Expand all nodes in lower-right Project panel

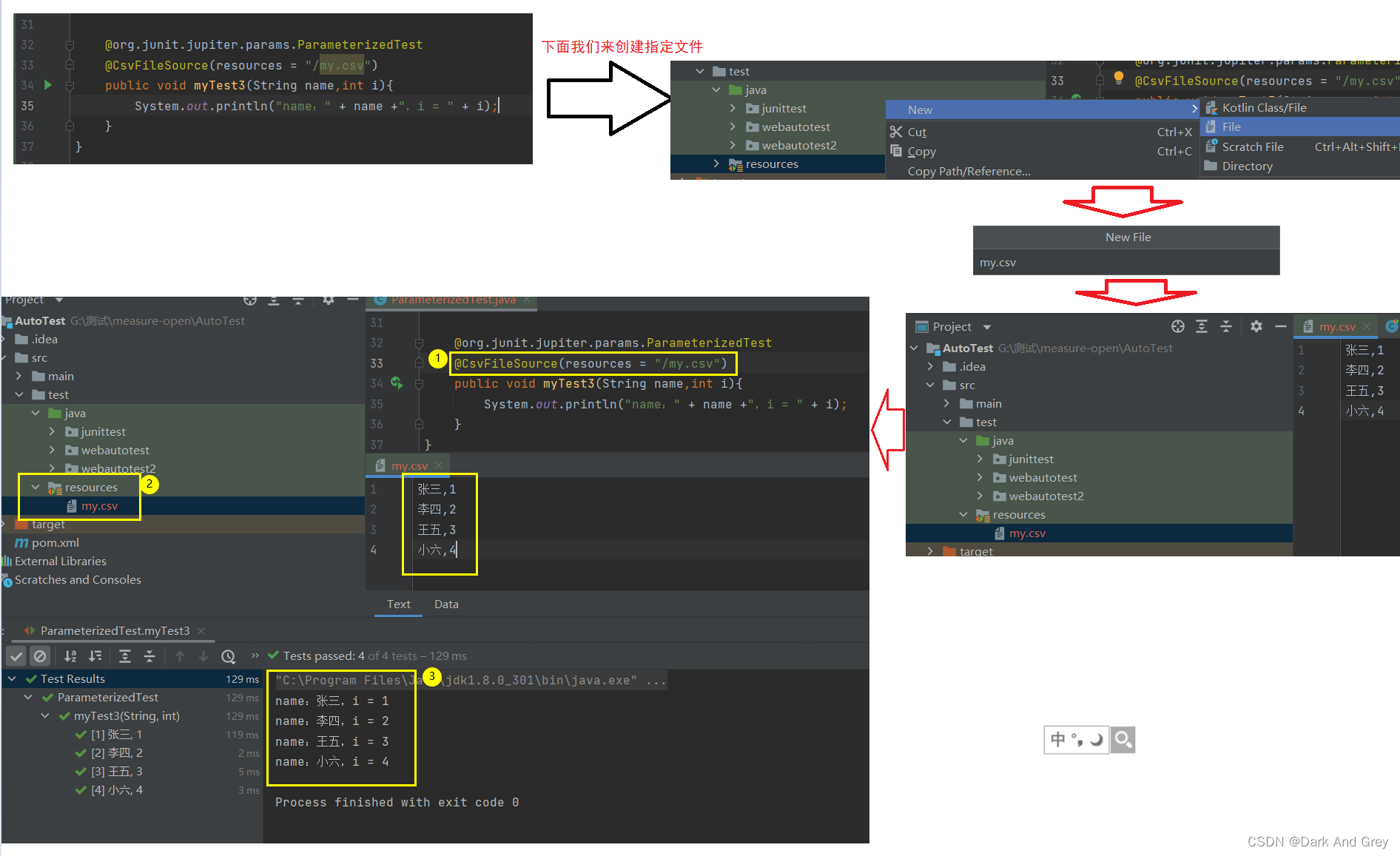click(x=1202, y=326)
